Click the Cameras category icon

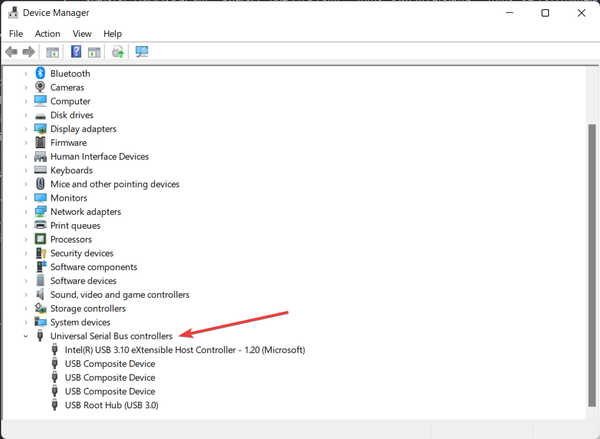point(40,87)
